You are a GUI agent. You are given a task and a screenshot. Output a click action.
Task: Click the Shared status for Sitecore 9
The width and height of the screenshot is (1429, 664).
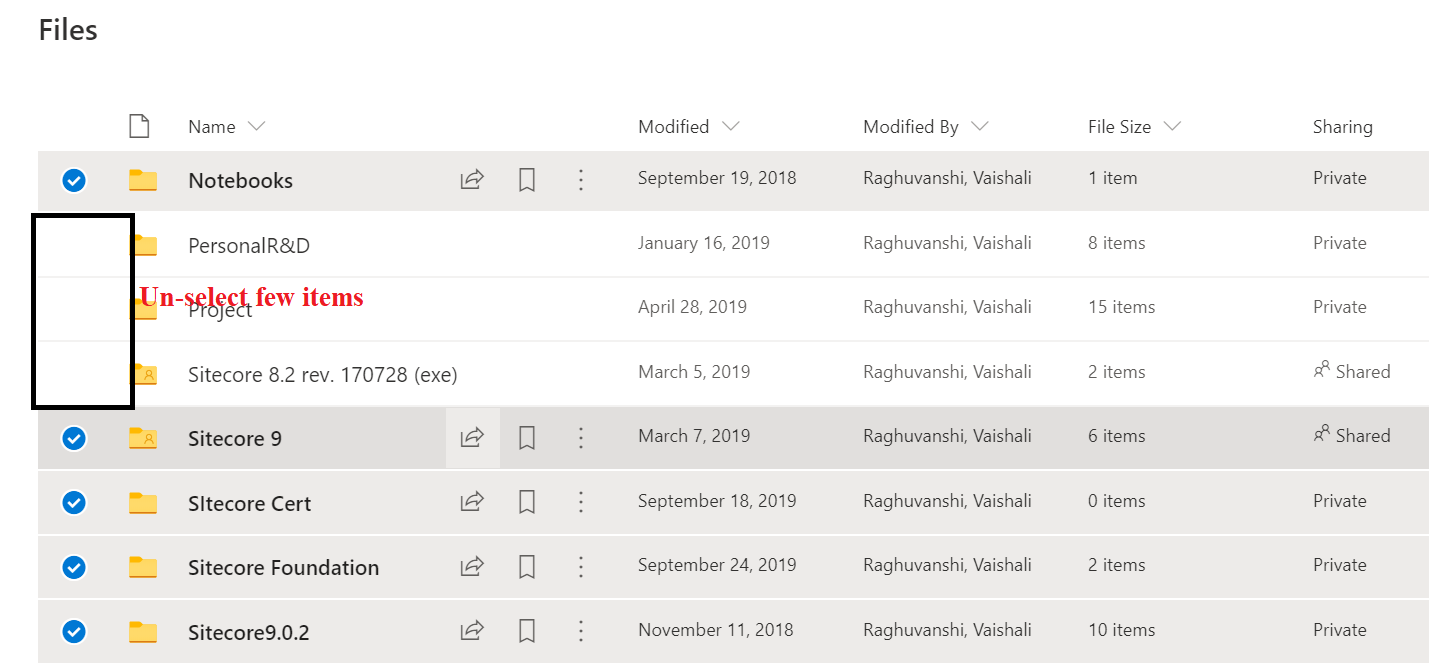pos(1352,435)
